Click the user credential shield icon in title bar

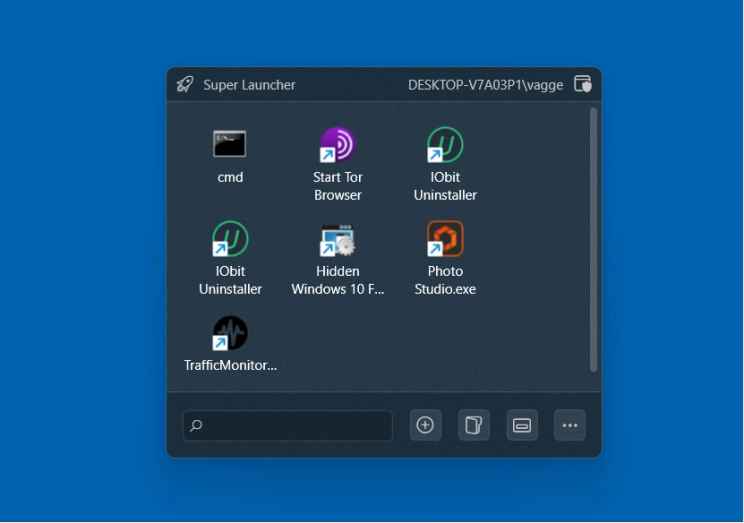point(583,84)
